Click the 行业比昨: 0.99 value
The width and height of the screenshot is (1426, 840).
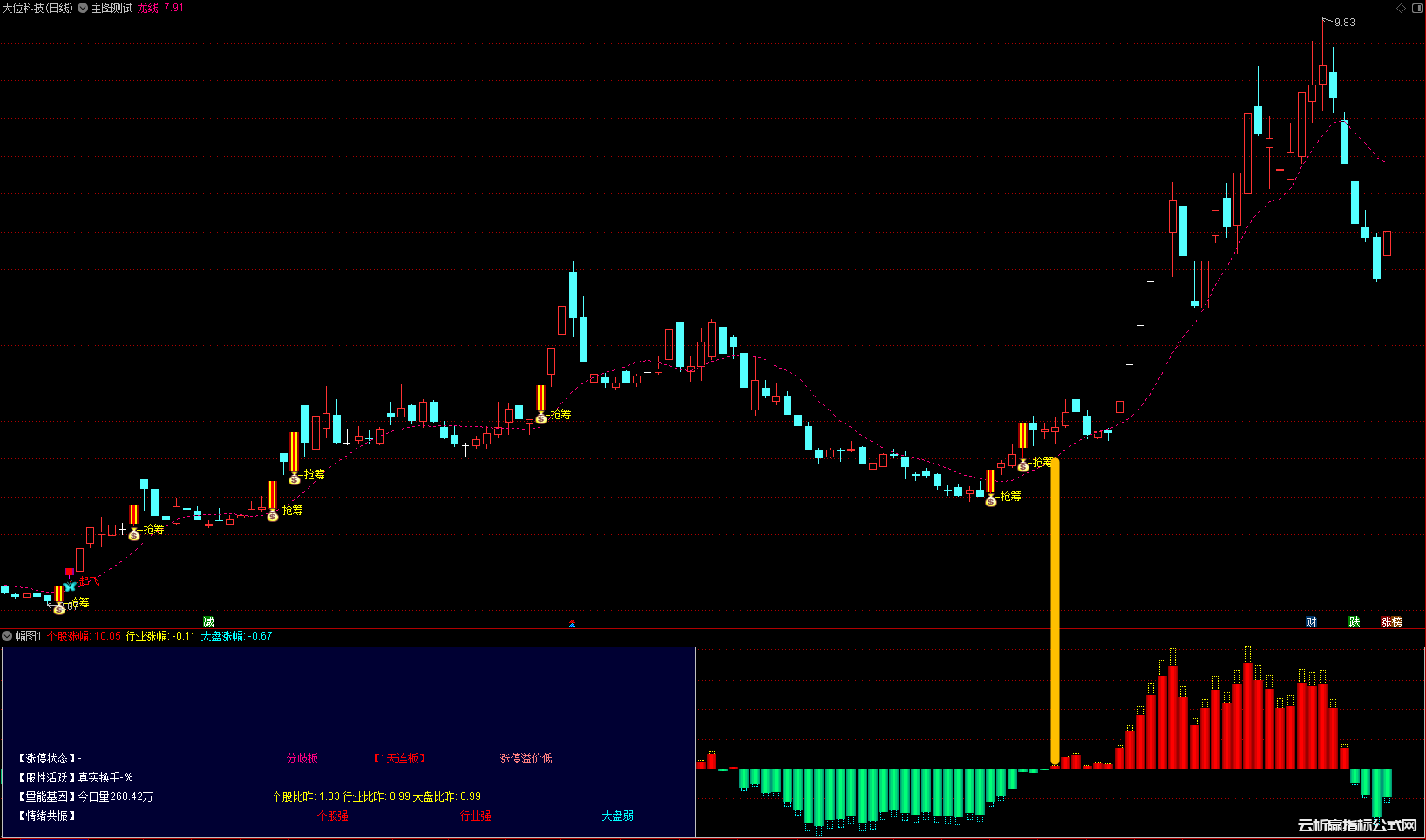(377, 796)
